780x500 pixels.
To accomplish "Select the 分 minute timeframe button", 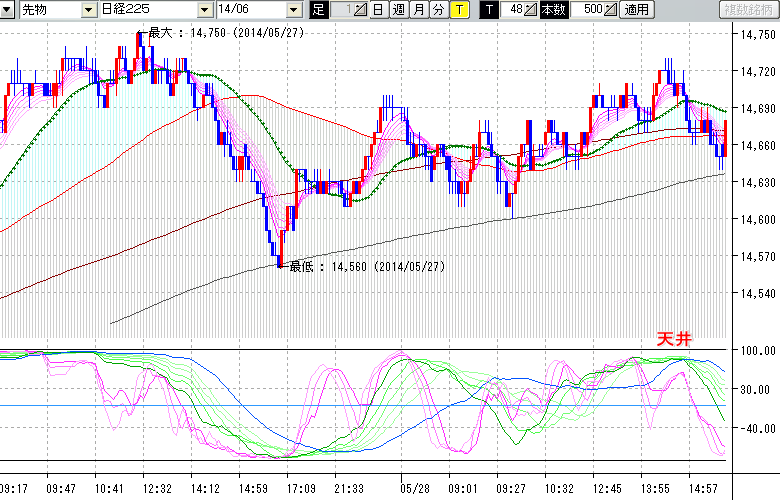I will [x=438, y=10].
